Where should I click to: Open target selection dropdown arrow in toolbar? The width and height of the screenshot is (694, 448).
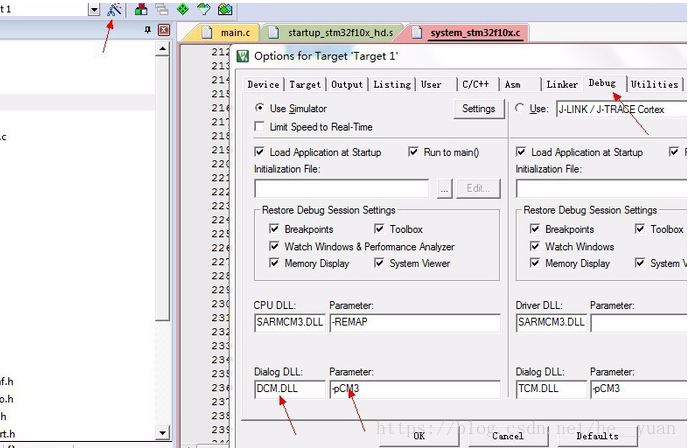pos(94,9)
